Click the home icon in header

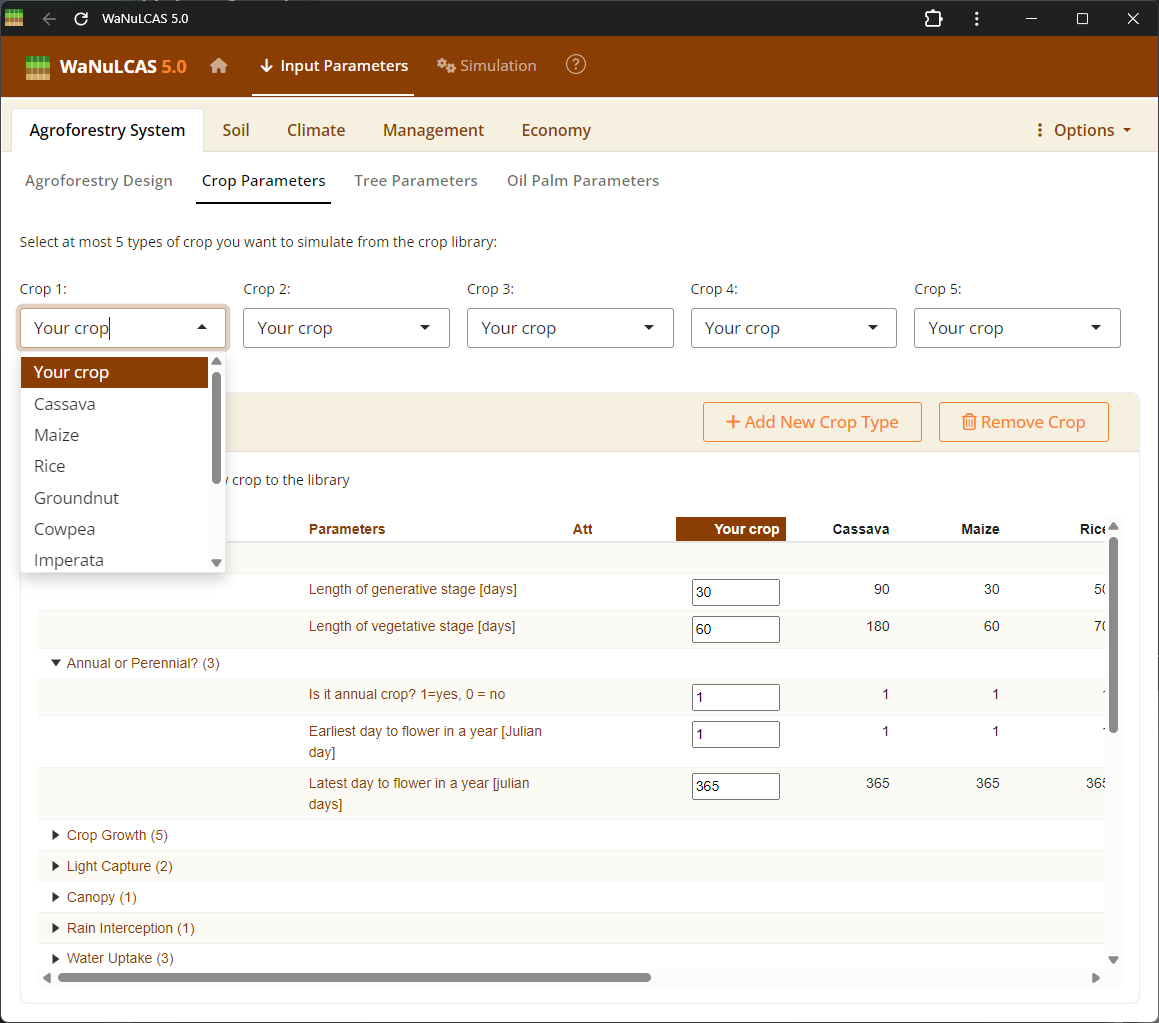[219, 66]
